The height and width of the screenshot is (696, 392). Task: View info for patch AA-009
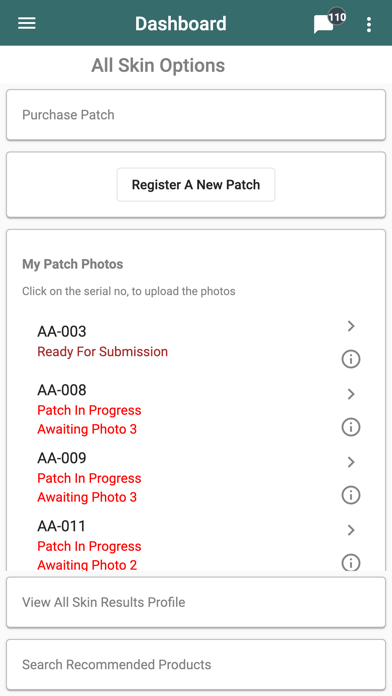[351, 495]
